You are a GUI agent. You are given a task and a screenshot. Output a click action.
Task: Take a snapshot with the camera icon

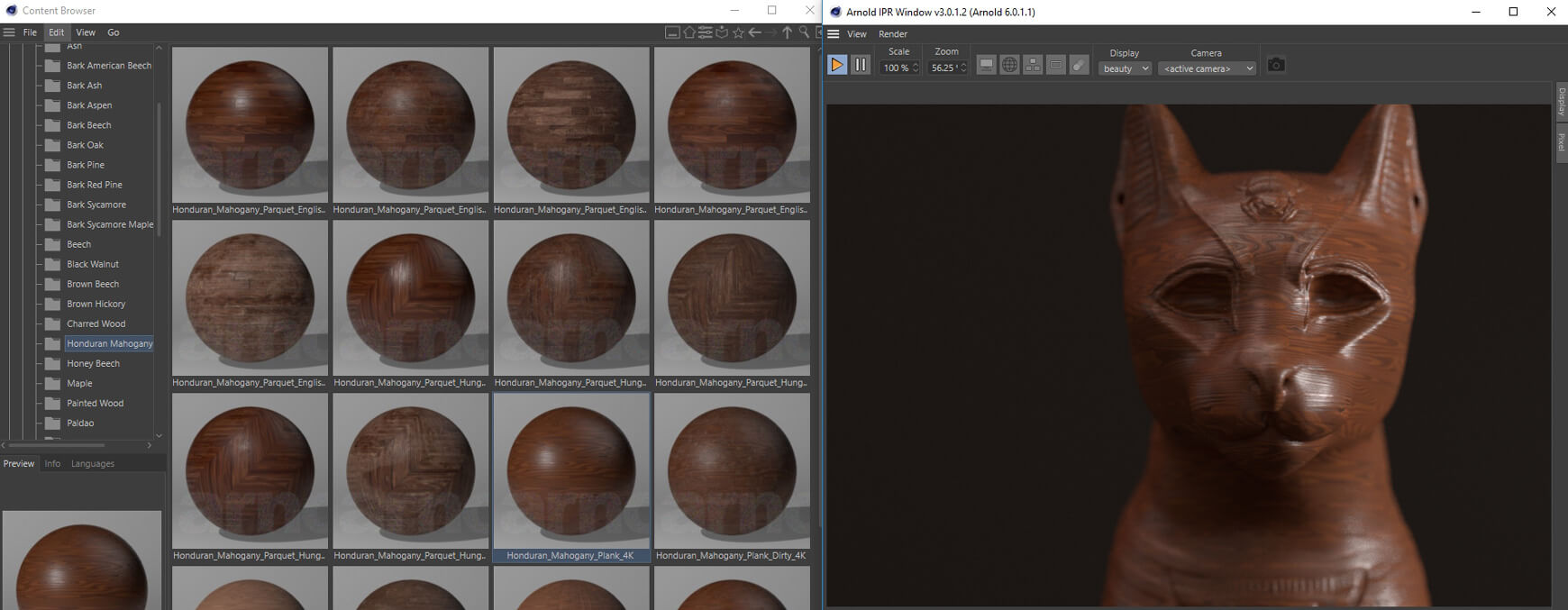pos(1276,65)
